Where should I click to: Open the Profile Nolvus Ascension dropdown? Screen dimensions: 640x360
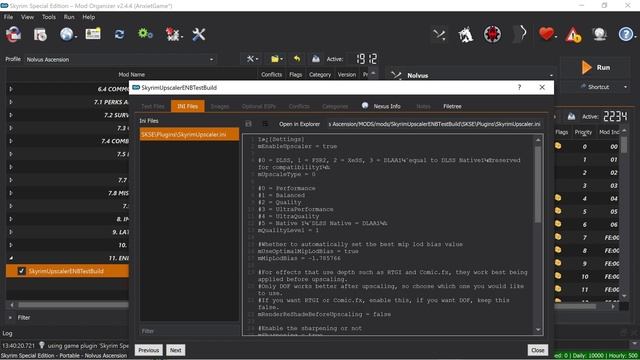(120, 60)
